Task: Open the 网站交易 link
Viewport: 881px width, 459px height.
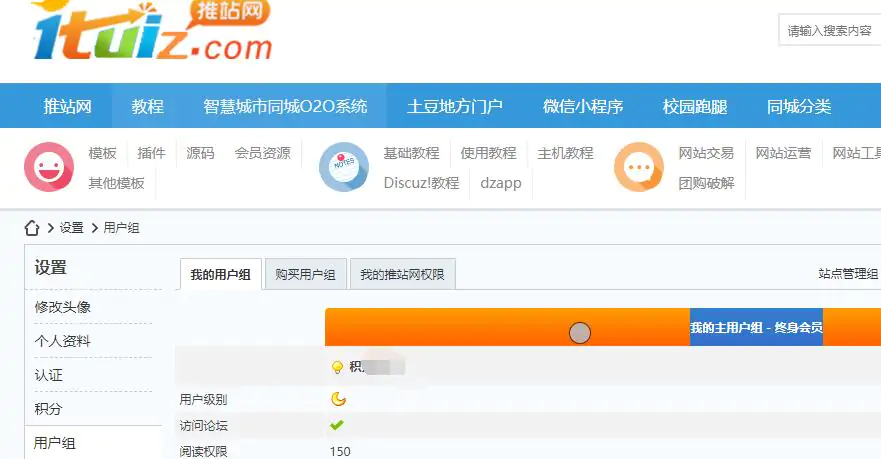Action: point(706,153)
